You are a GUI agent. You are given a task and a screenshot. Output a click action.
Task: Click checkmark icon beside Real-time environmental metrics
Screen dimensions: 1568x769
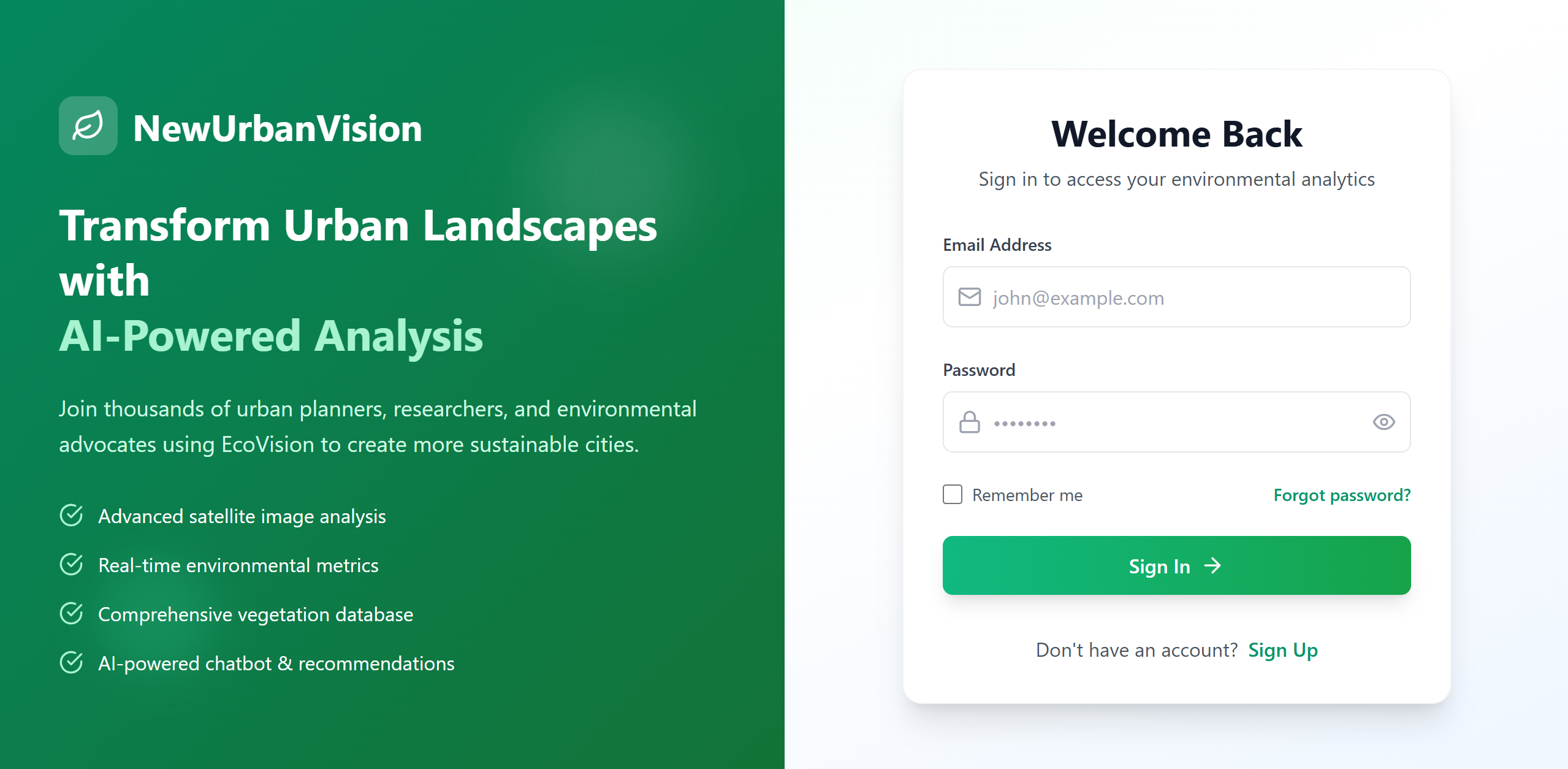tap(72, 565)
